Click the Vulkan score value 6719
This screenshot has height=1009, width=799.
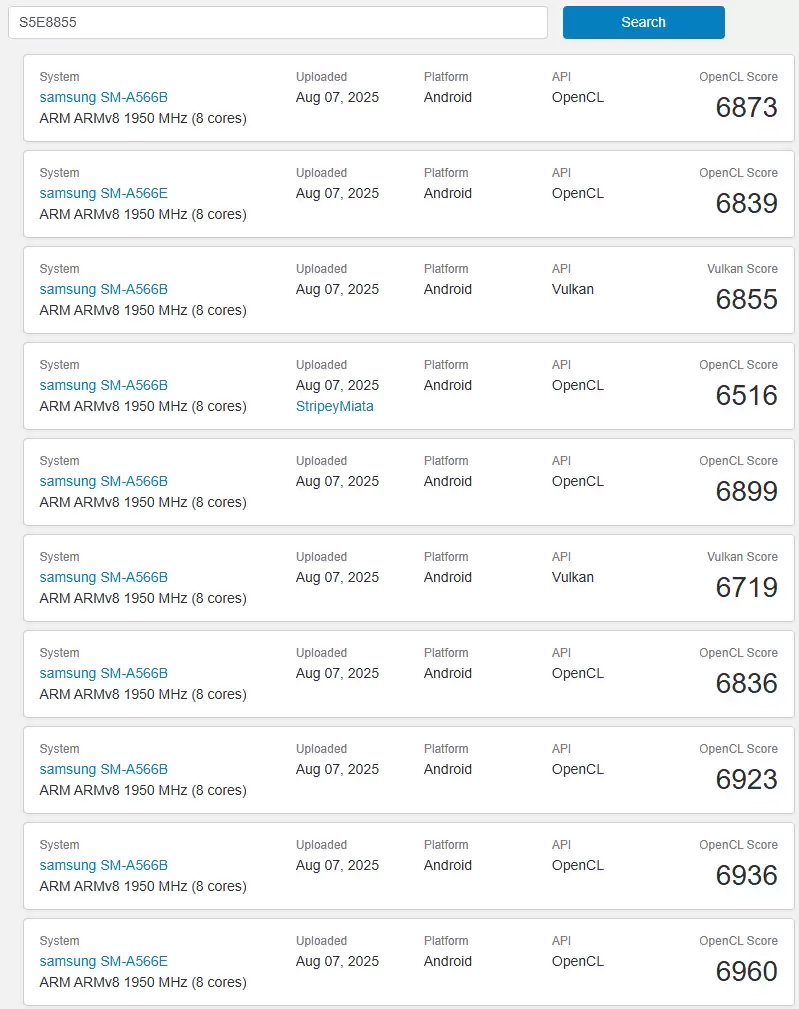tap(746, 588)
